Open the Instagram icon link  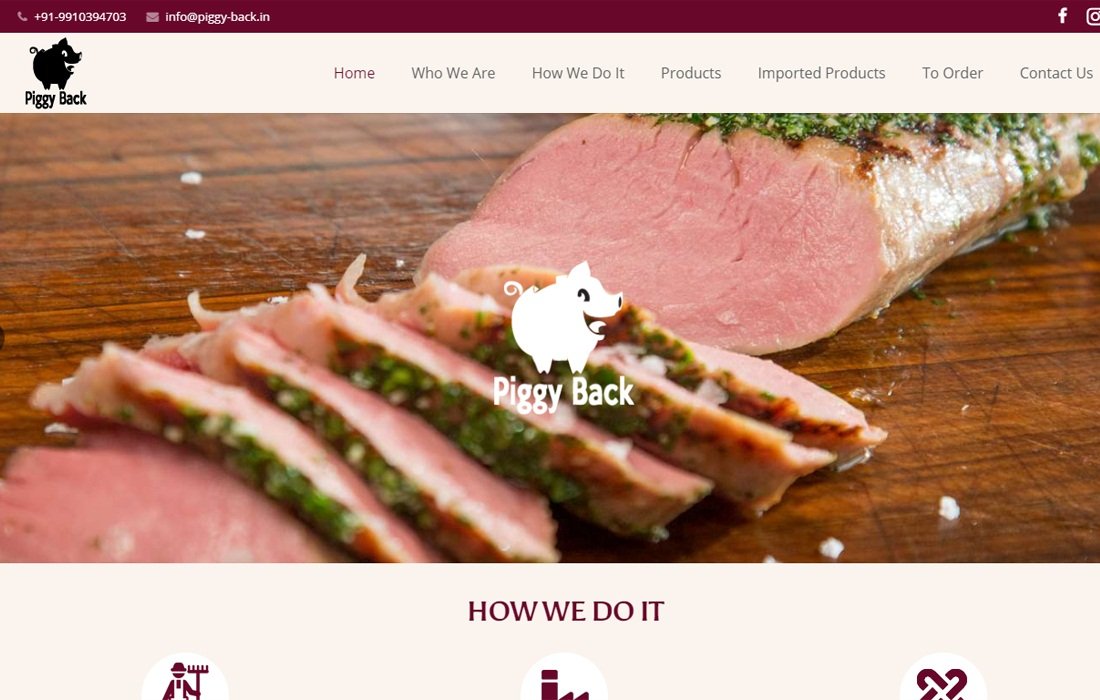click(1094, 16)
